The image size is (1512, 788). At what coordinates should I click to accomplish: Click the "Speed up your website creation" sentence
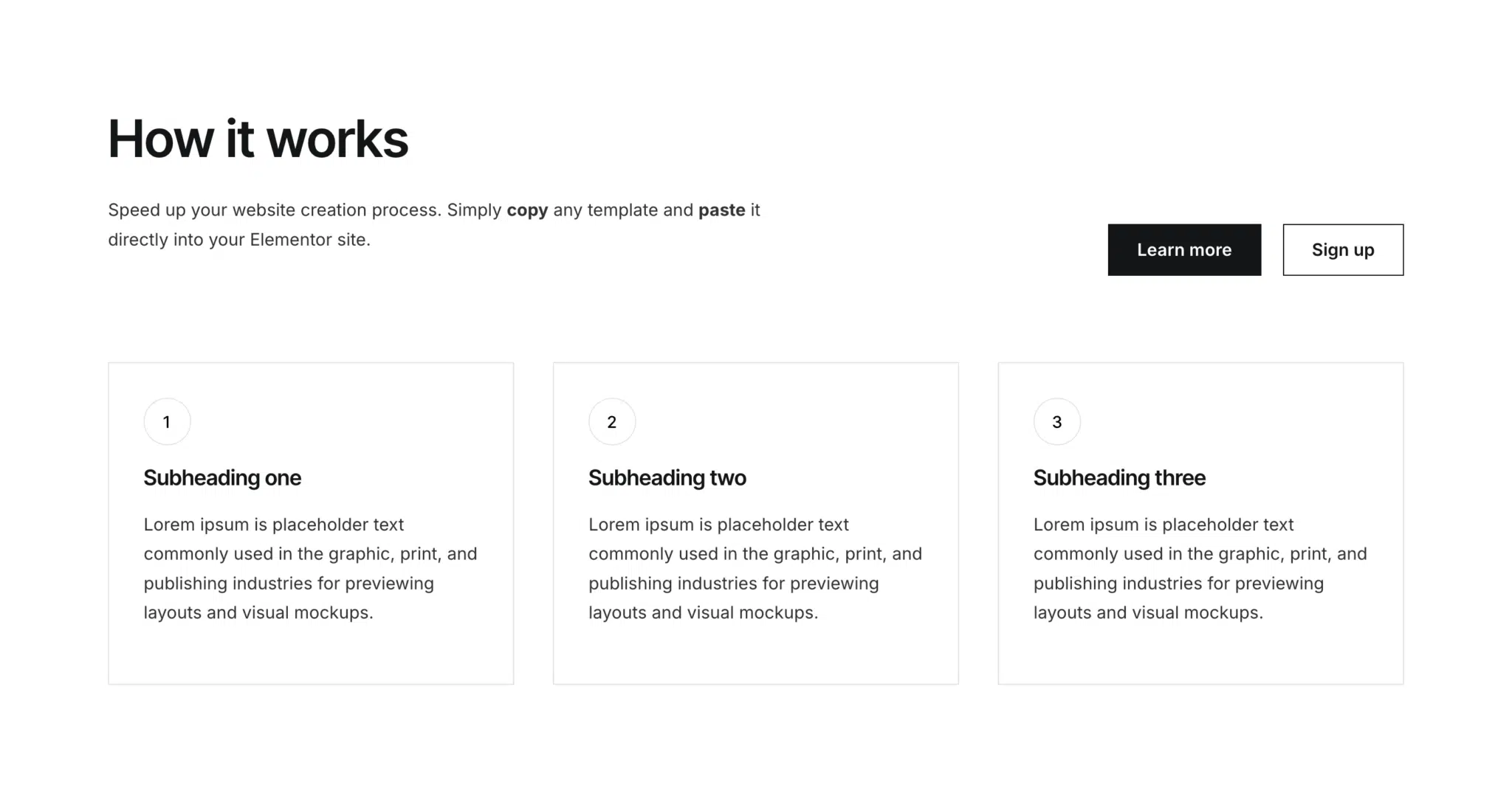[x=274, y=210]
